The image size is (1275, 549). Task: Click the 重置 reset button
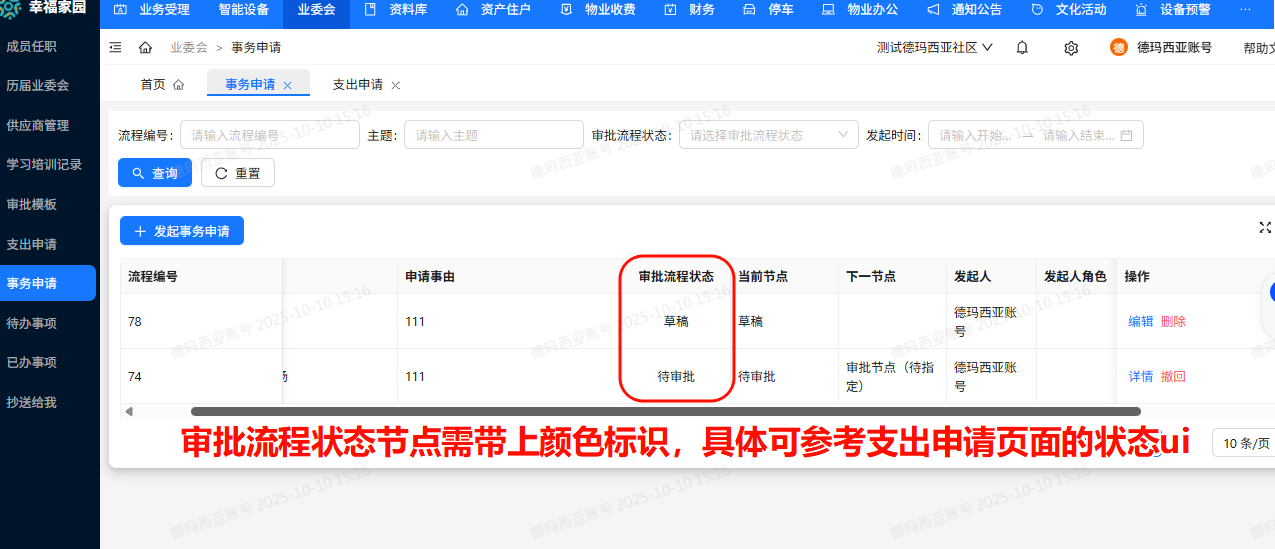pos(238,173)
